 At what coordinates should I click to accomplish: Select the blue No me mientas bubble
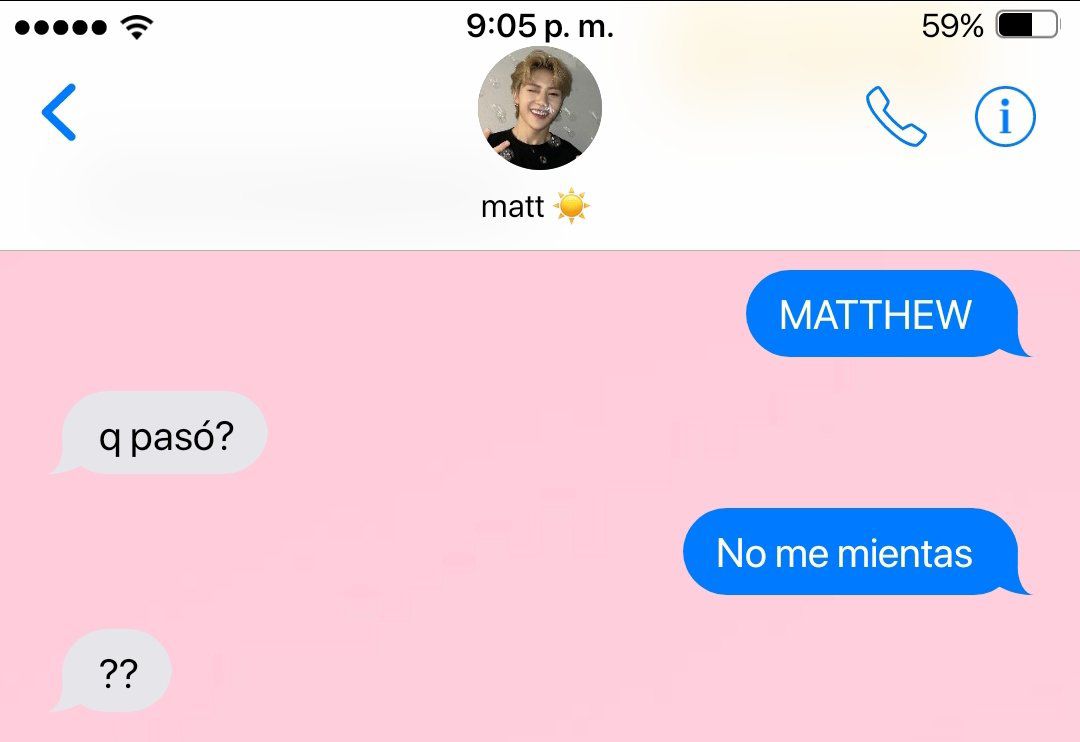click(x=851, y=551)
